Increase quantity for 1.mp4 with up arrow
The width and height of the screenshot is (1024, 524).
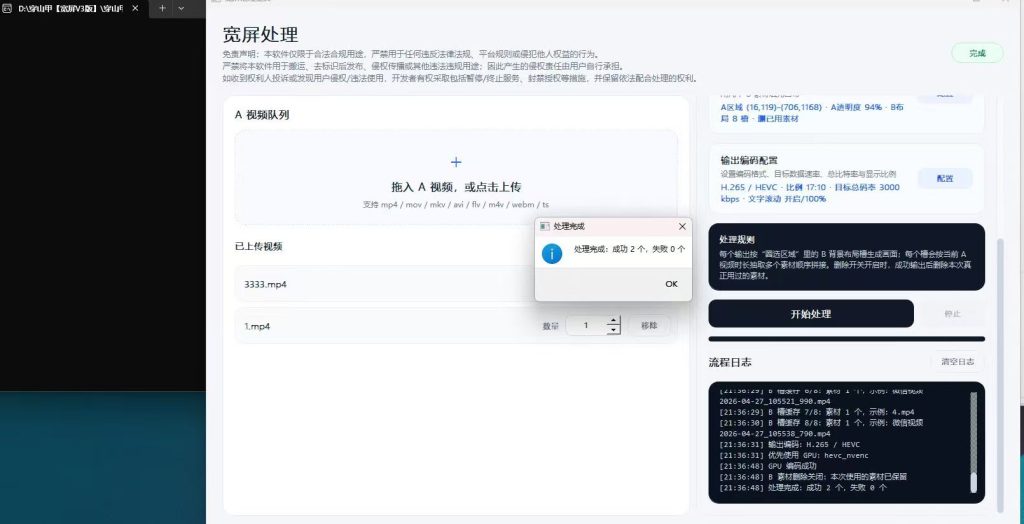point(613,320)
